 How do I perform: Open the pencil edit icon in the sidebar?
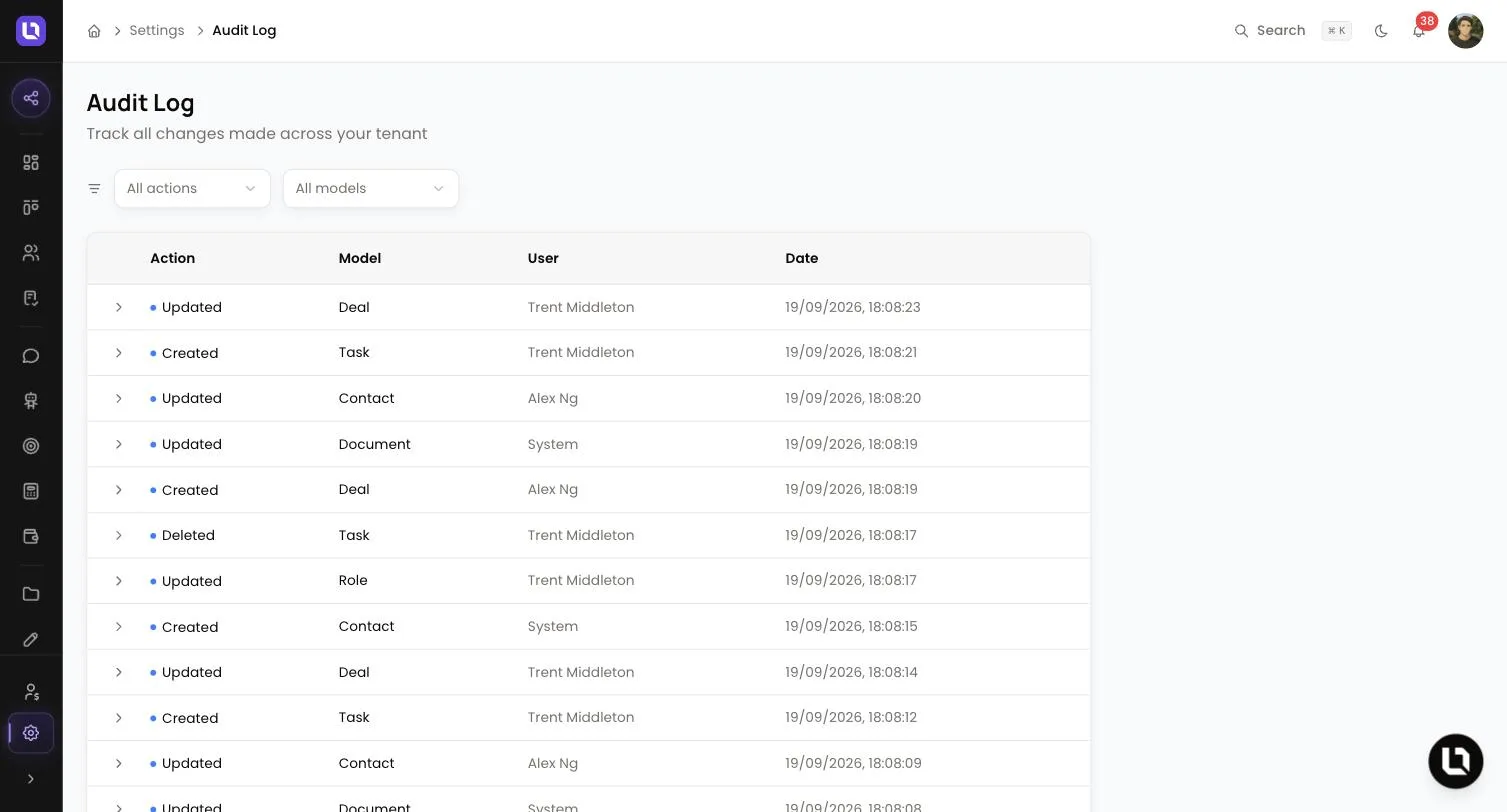[x=31, y=639]
